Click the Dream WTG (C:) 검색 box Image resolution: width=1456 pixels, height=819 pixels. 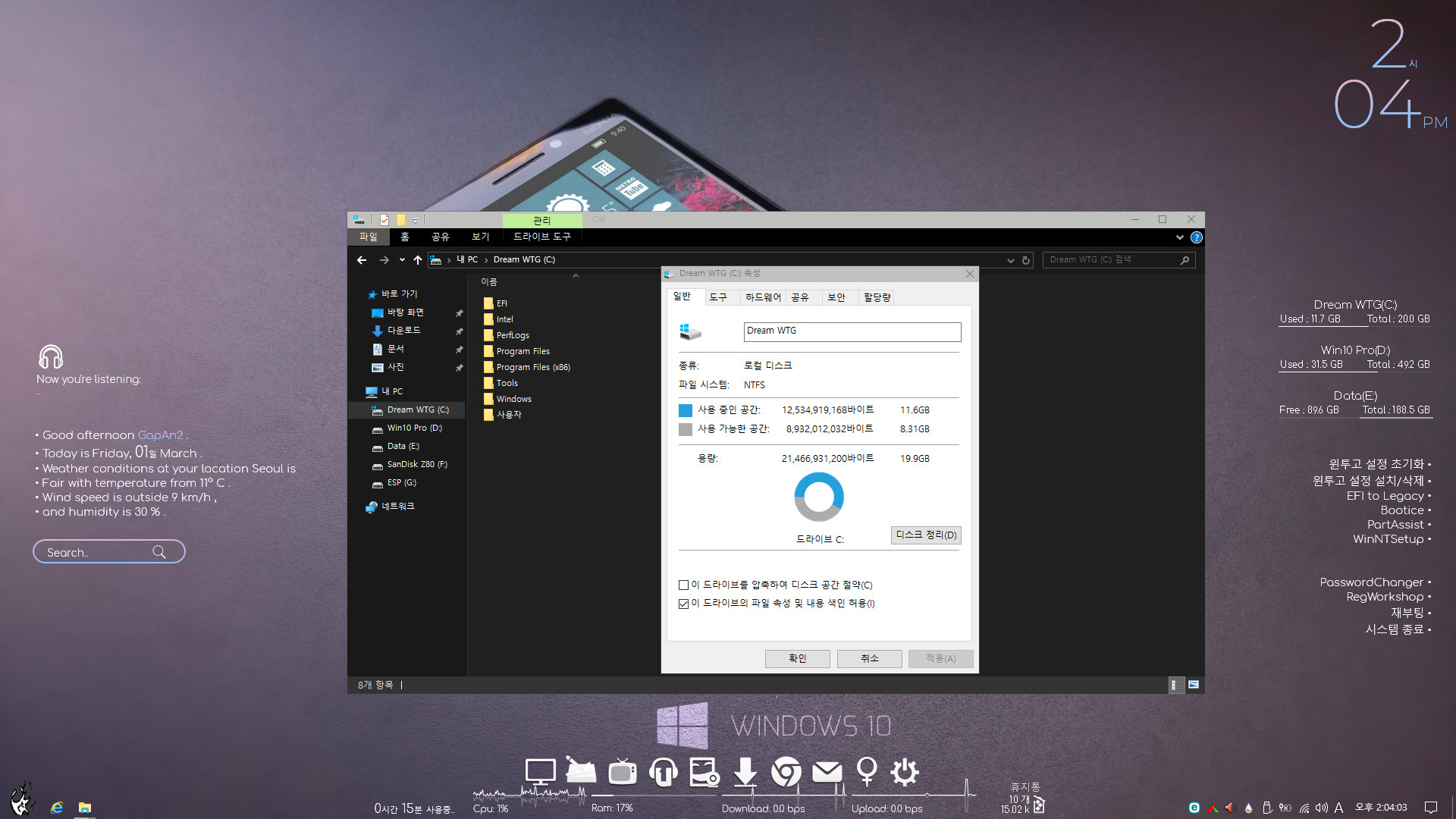click(1119, 260)
